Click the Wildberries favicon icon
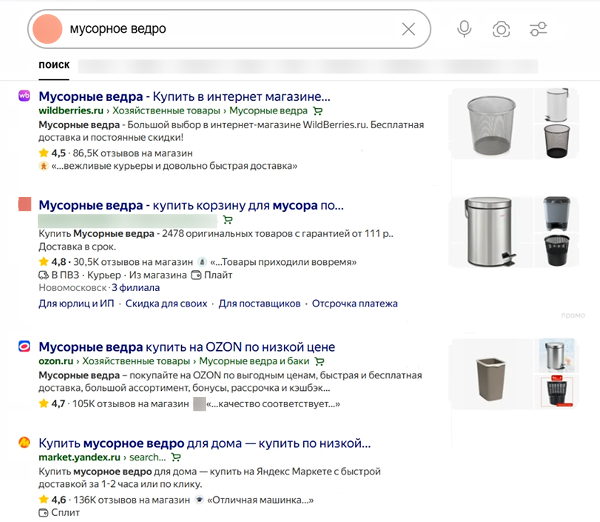 (25, 94)
